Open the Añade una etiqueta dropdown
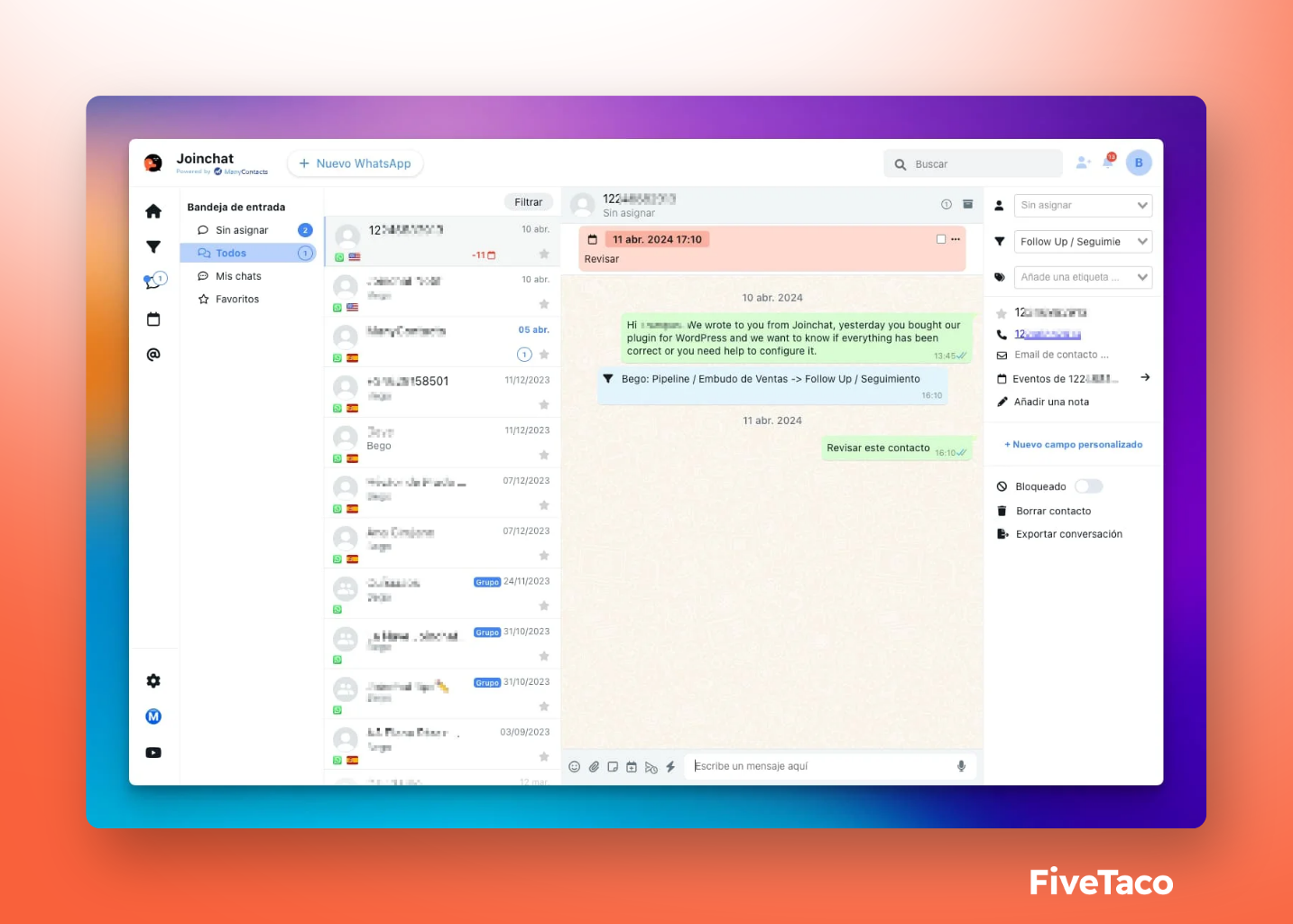 click(1083, 277)
